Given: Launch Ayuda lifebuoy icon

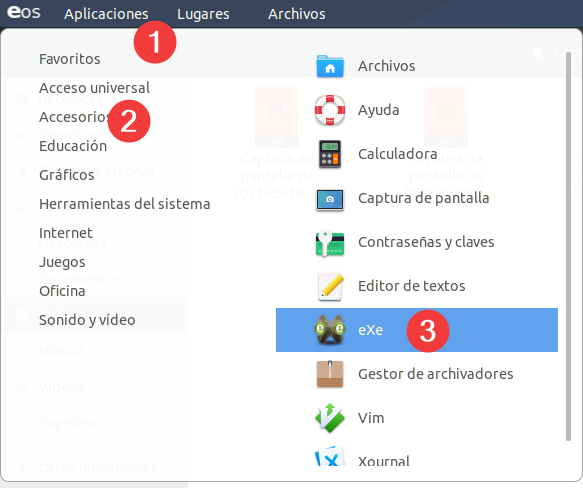Looking at the screenshot, I should pyautogui.click(x=330, y=110).
